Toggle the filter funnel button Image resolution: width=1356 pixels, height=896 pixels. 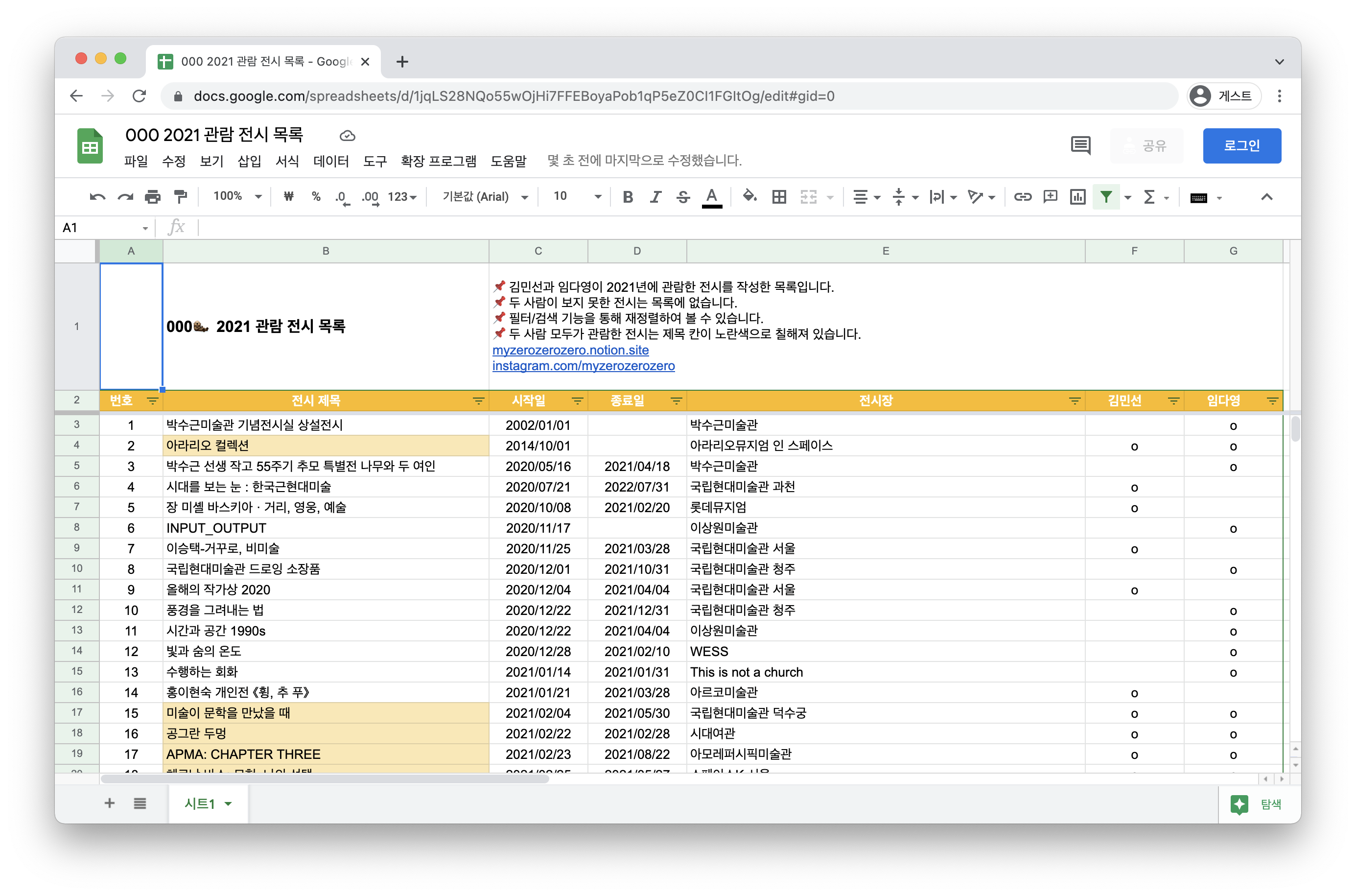[1106, 197]
